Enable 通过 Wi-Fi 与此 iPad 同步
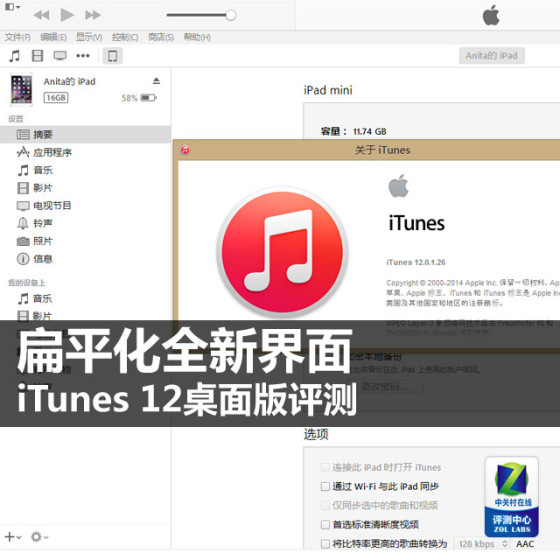The height and width of the screenshot is (560, 560). coord(325,486)
